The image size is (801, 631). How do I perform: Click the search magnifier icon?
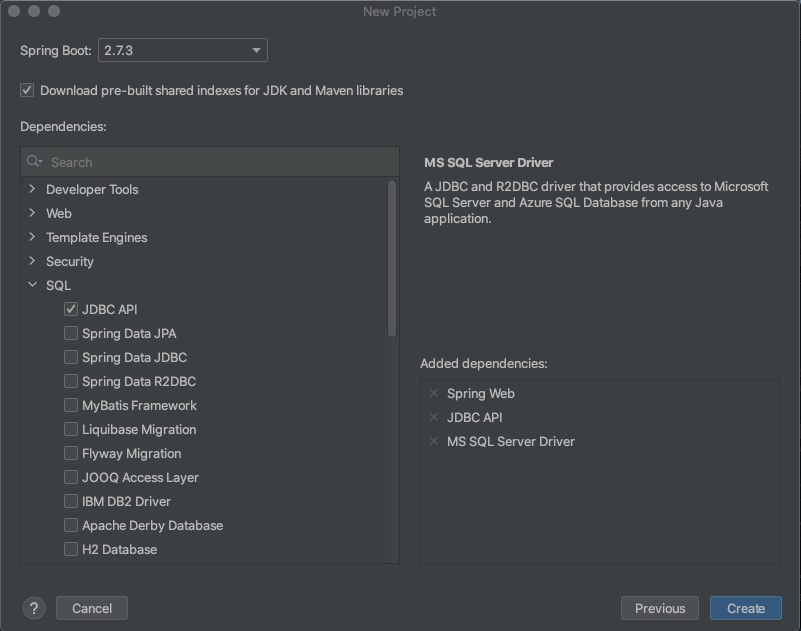(34, 161)
